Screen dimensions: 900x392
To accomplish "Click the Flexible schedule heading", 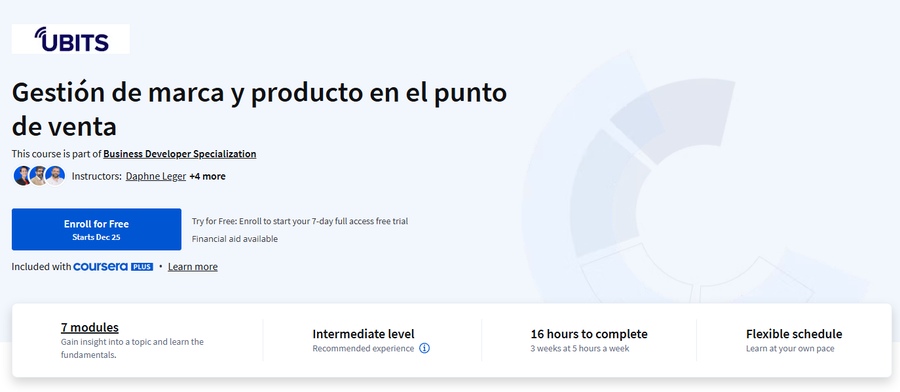I will 794,333.
